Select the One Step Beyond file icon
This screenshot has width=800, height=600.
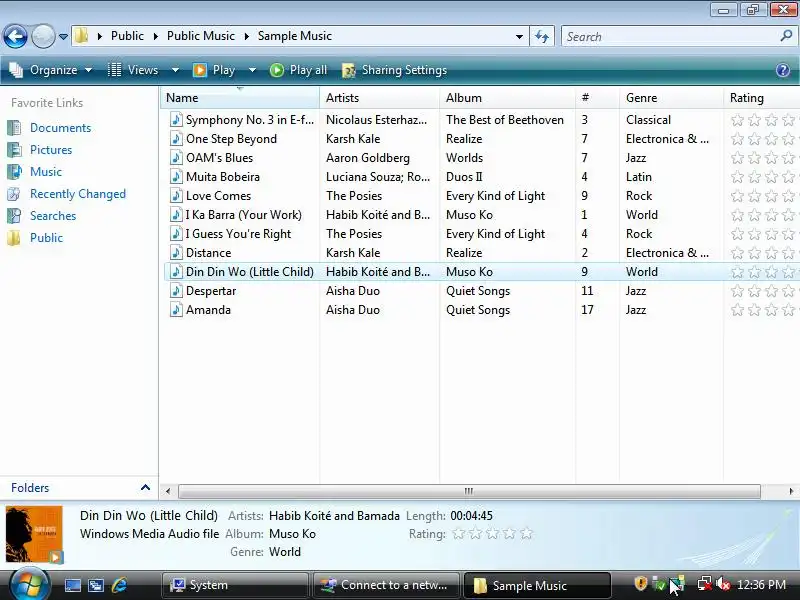pos(176,138)
